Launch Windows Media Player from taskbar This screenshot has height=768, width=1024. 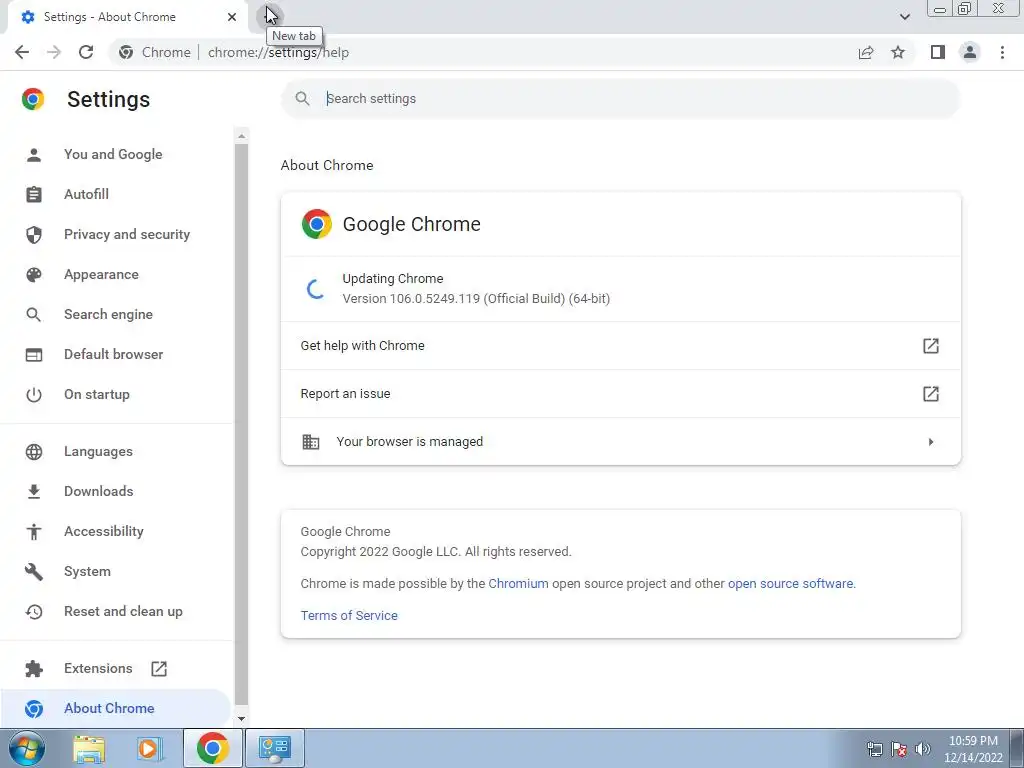pos(149,748)
